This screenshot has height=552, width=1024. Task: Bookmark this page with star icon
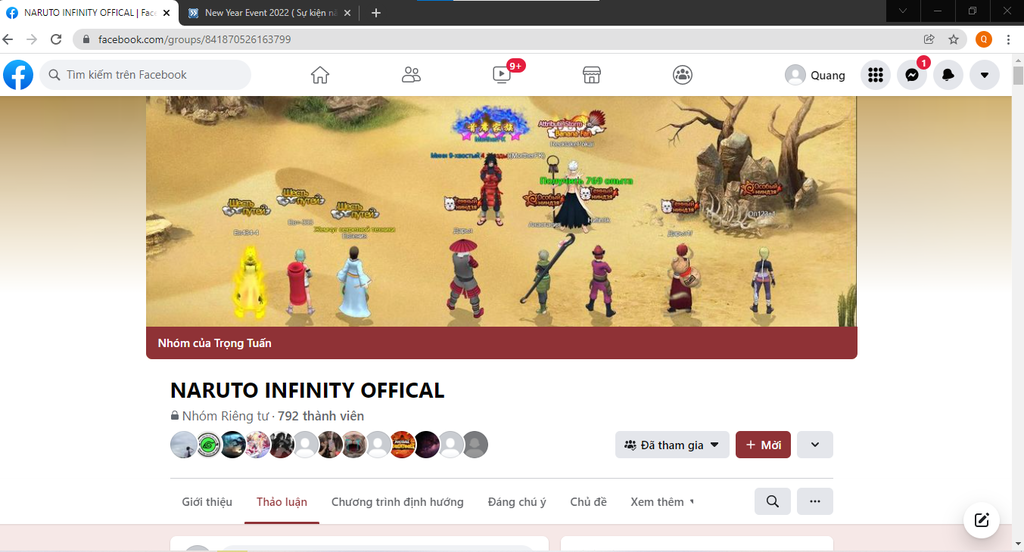tap(953, 39)
